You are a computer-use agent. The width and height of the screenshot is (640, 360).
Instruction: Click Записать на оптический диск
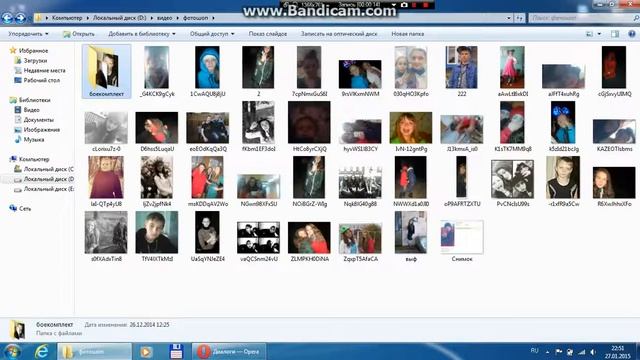coord(339,34)
